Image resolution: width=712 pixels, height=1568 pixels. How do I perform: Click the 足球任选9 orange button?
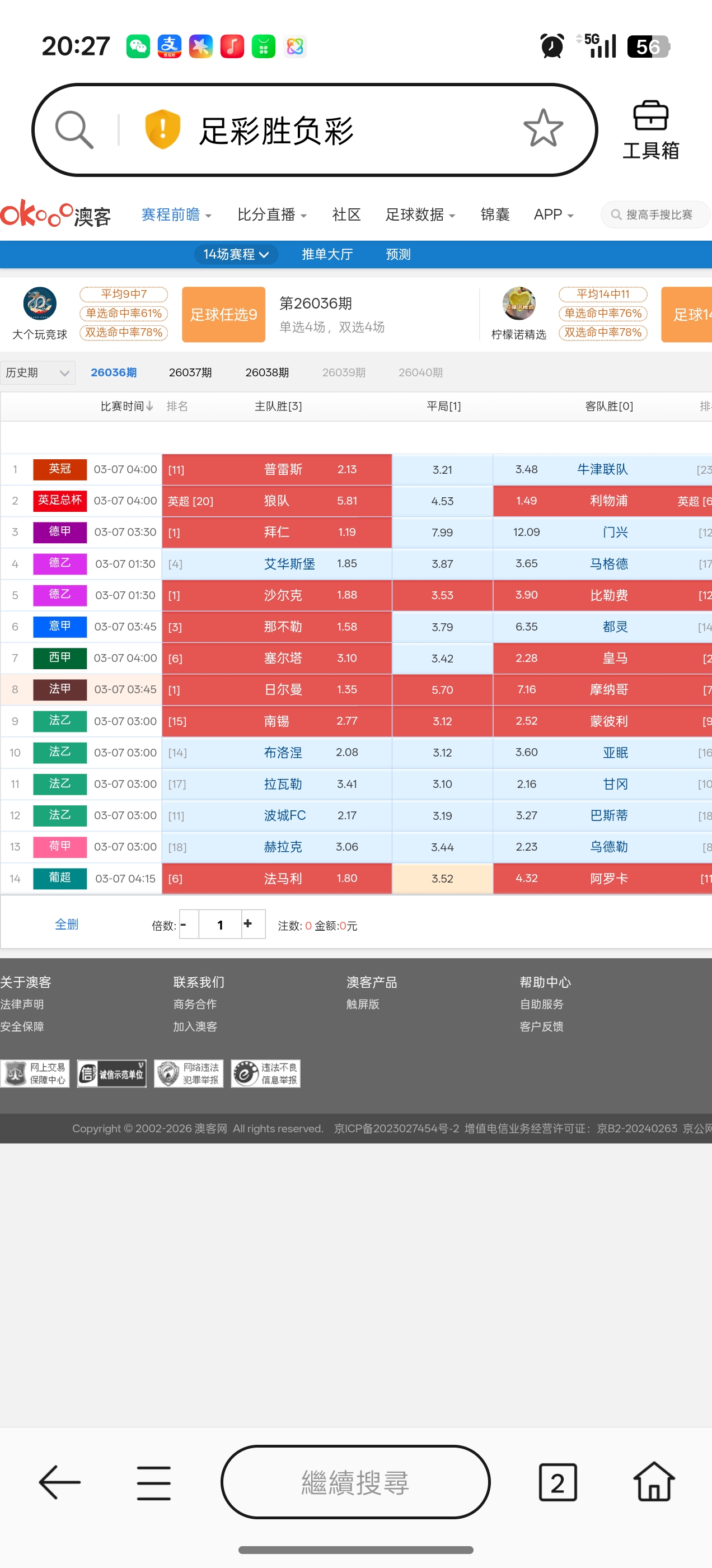pyautogui.click(x=223, y=315)
